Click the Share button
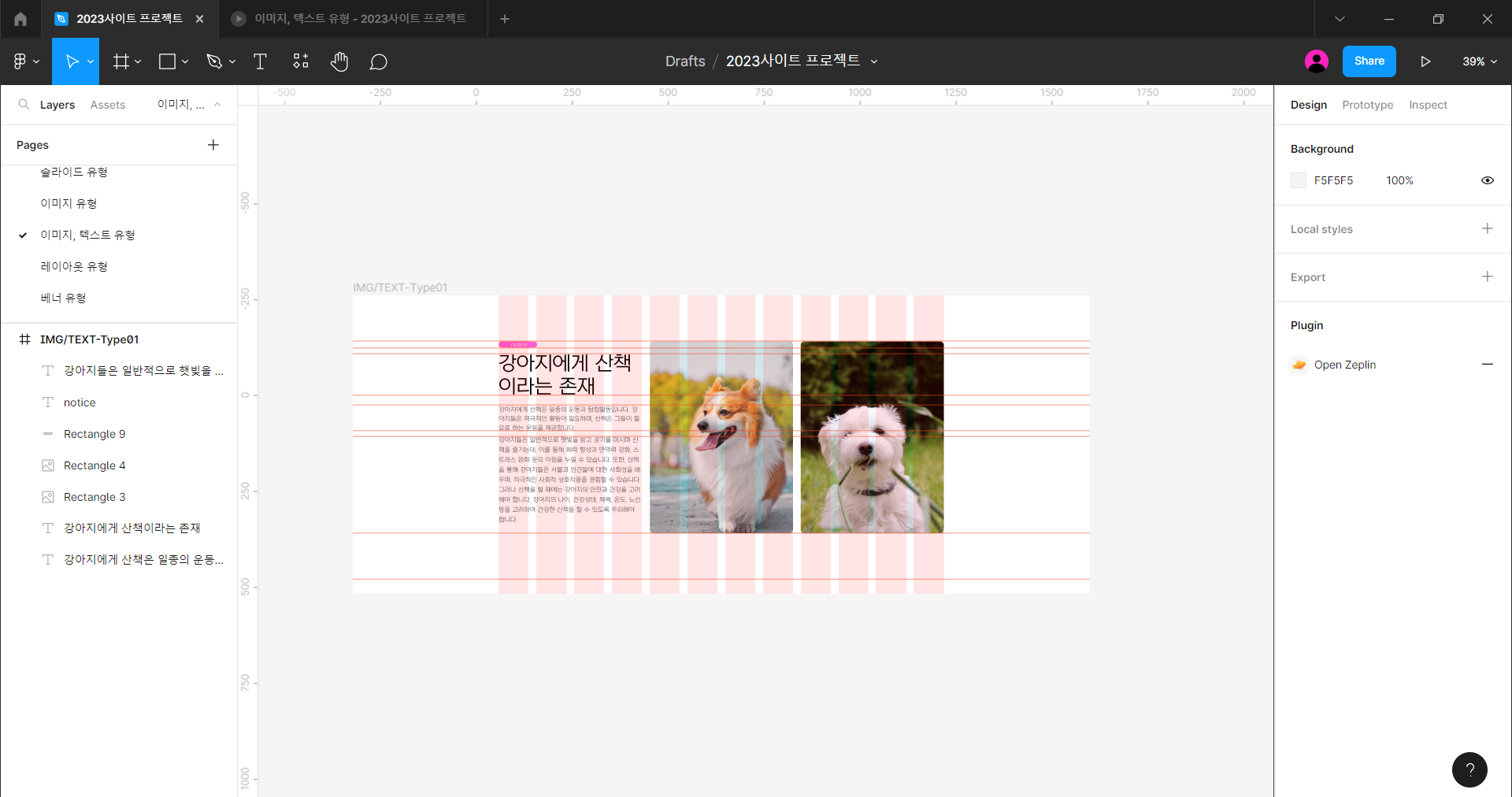 click(1369, 61)
